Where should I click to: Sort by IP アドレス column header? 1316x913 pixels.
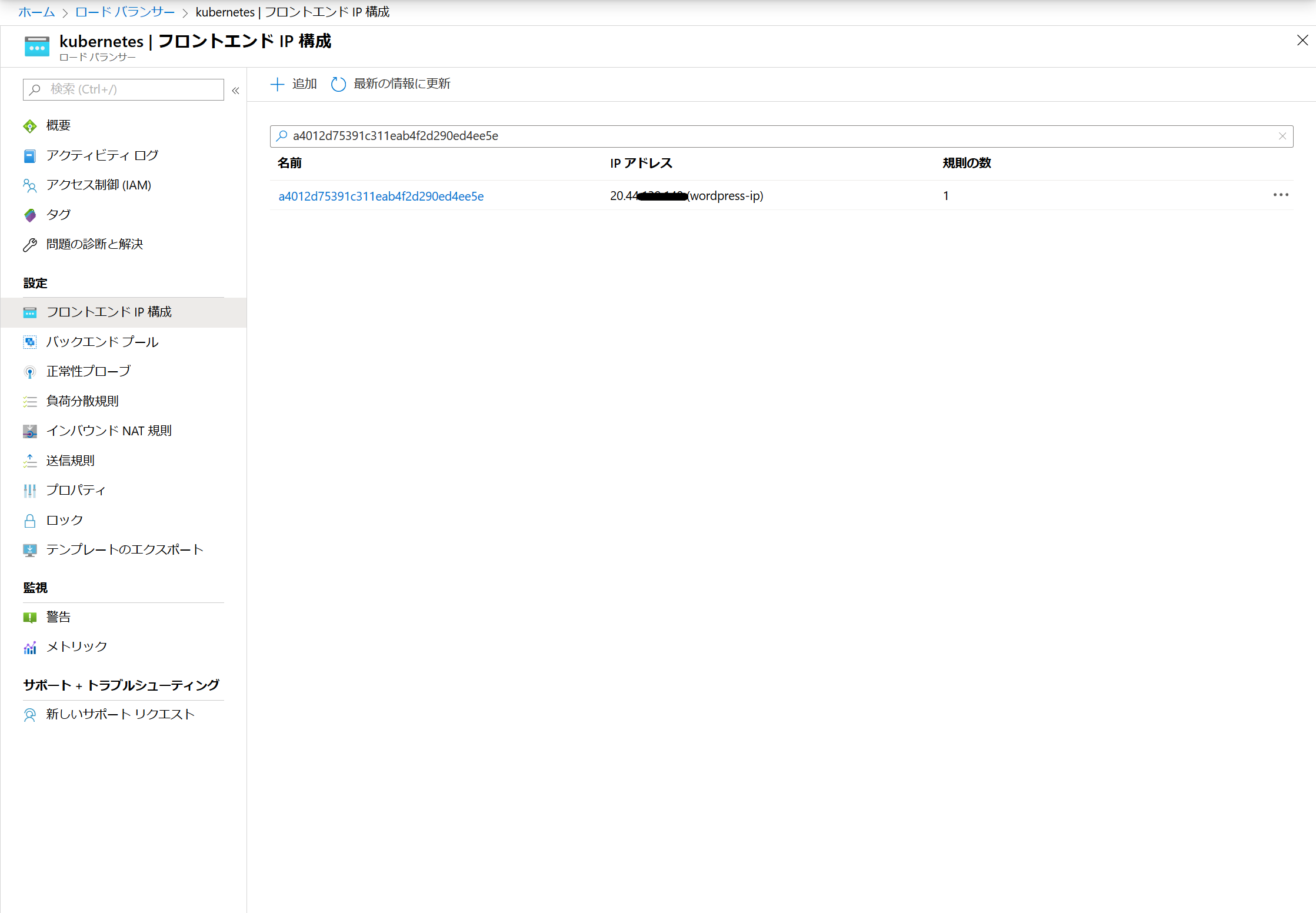(641, 163)
